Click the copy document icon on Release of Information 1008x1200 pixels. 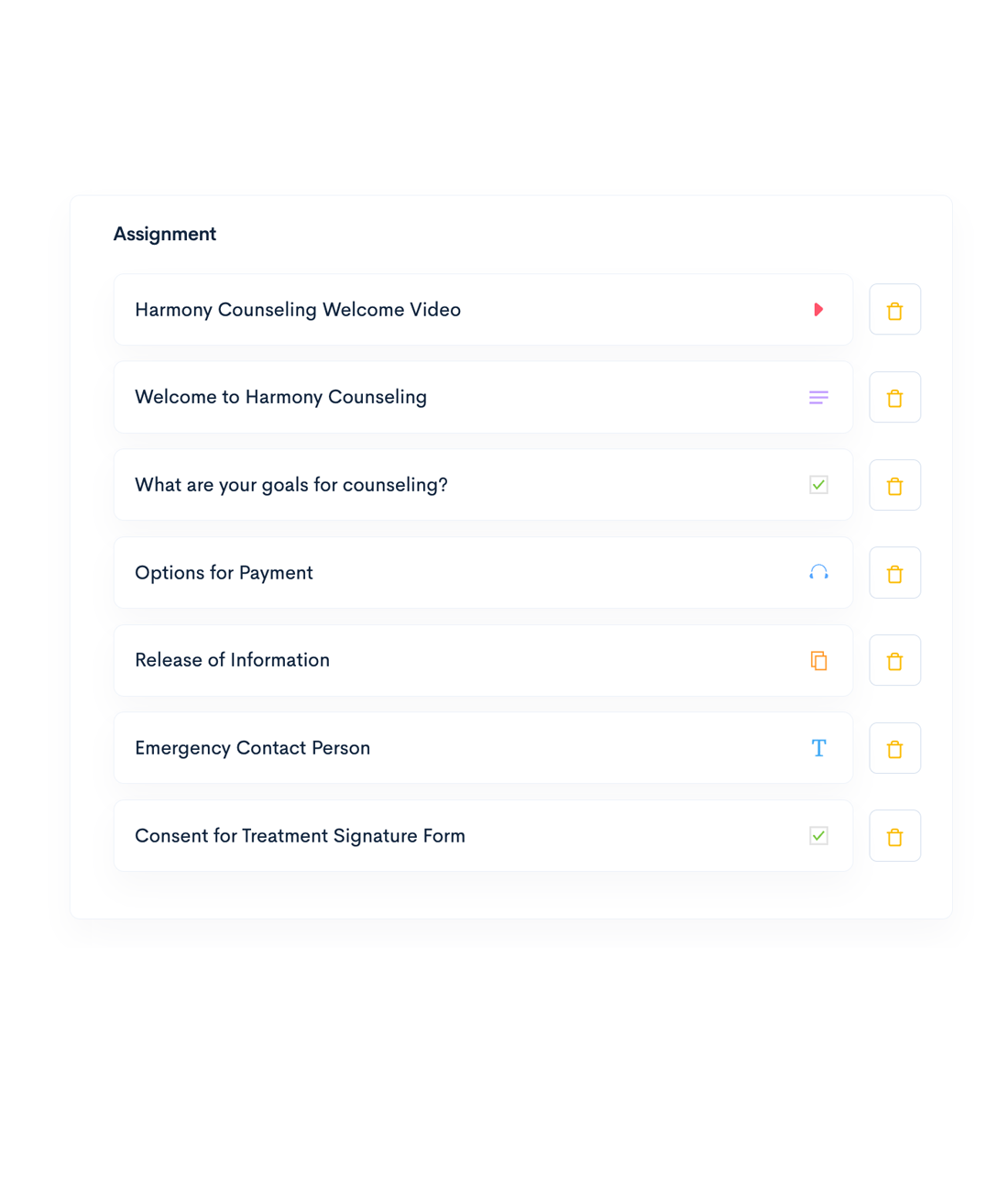[818, 660]
